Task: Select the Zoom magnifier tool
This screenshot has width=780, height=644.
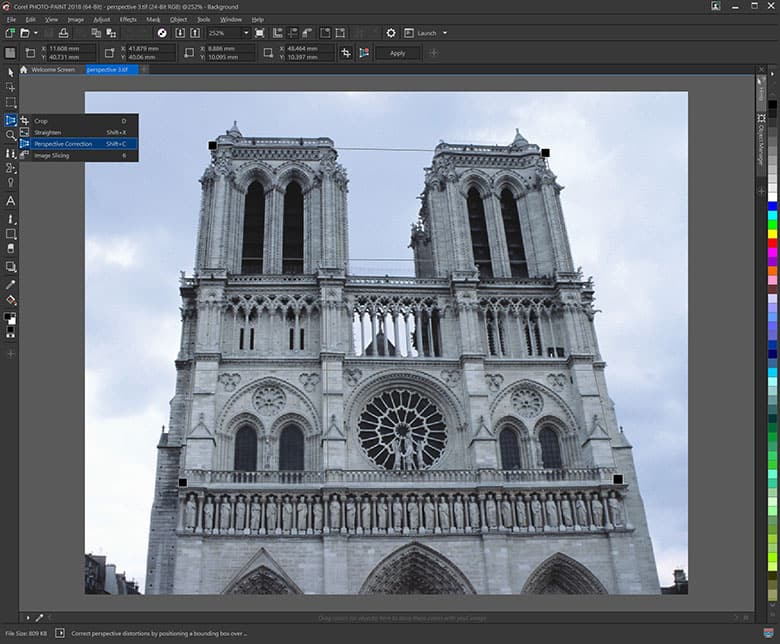Action: (x=11, y=135)
